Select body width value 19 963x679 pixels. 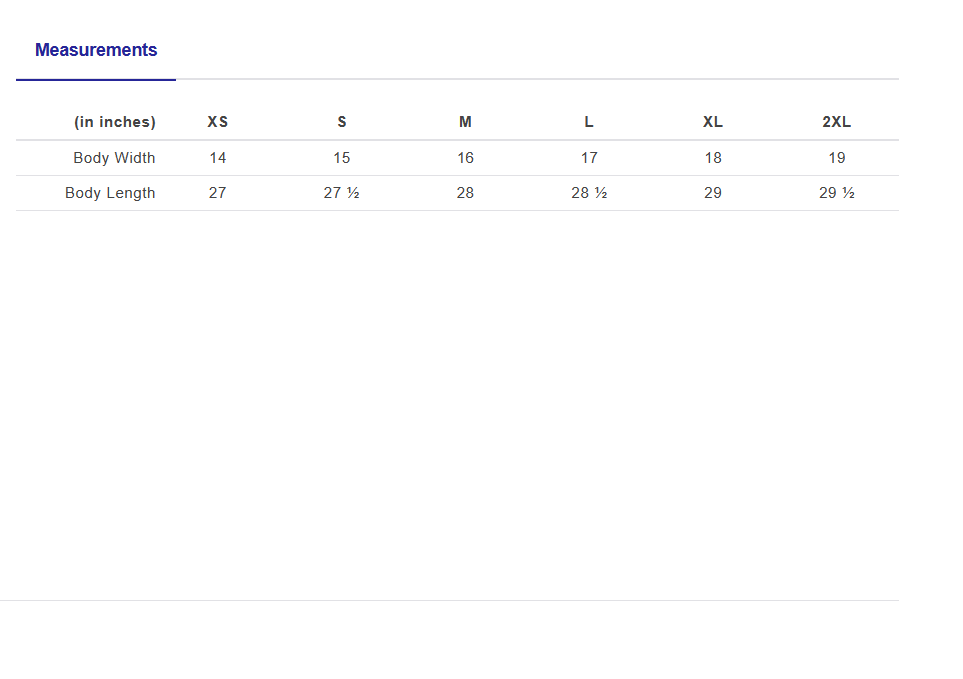(837, 158)
